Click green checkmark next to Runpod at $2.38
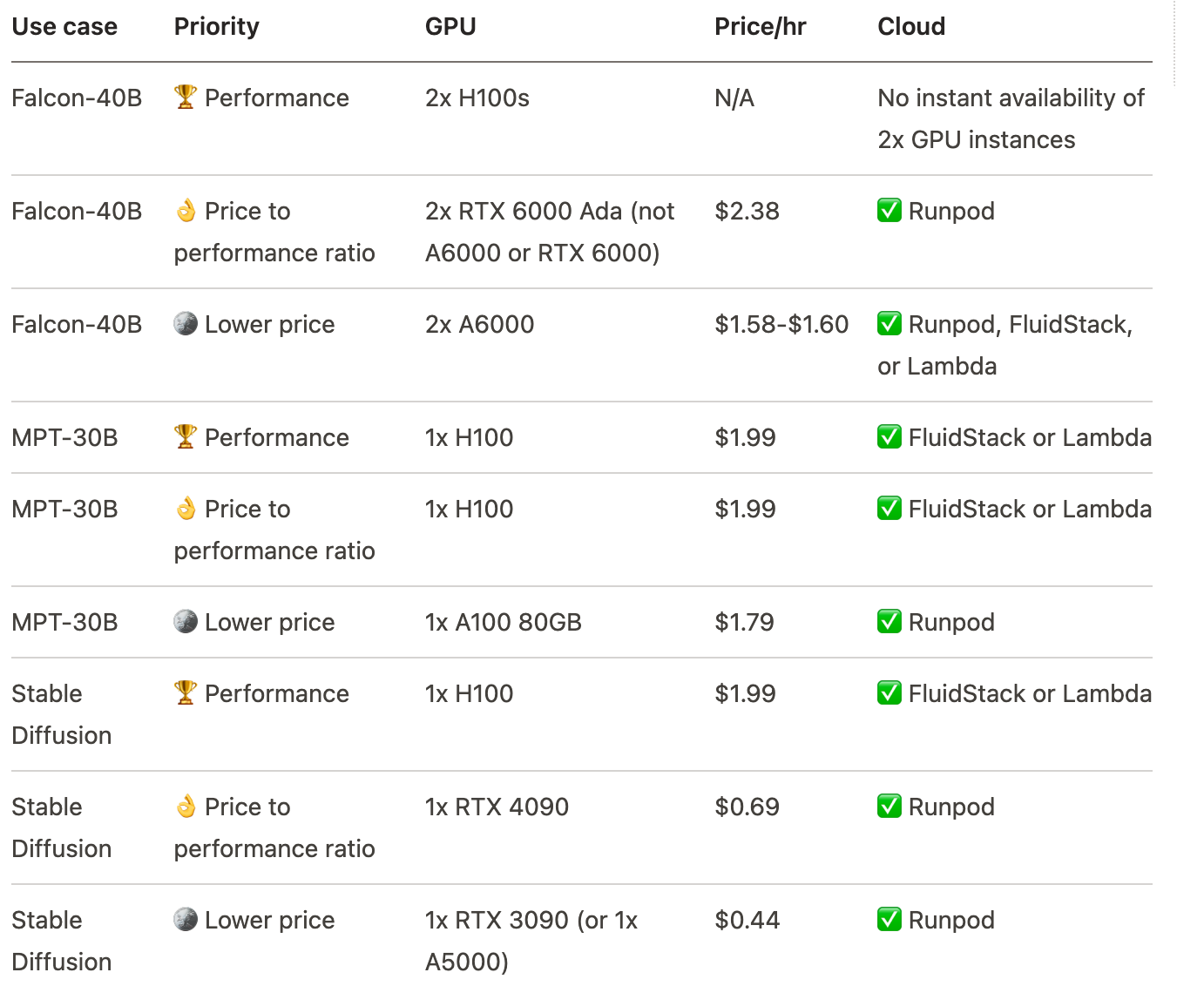The width and height of the screenshot is (1204, 986). click(x=889, y=210)
